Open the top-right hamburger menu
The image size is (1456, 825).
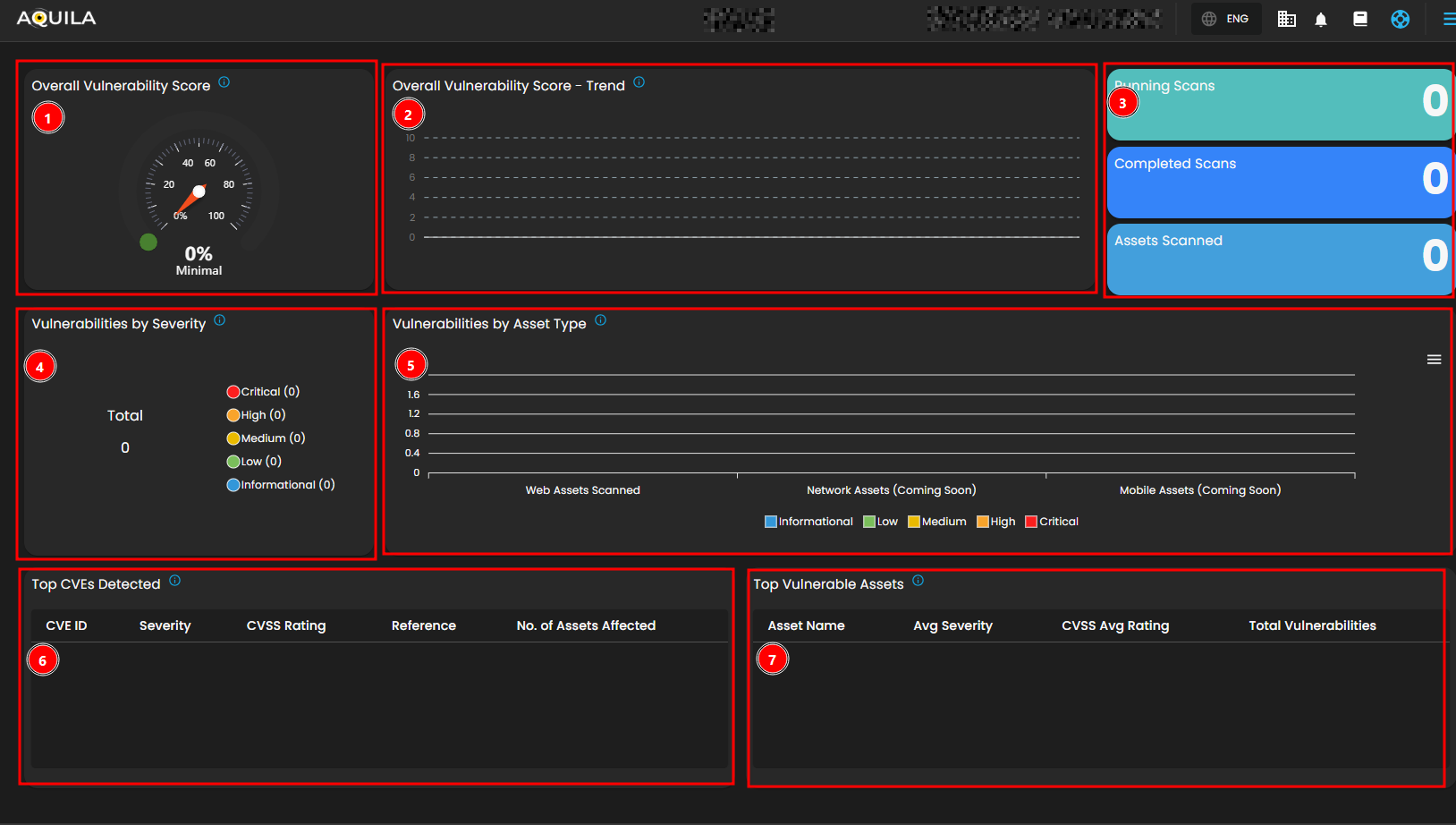pyautogui.click(x=1449, y=19)
